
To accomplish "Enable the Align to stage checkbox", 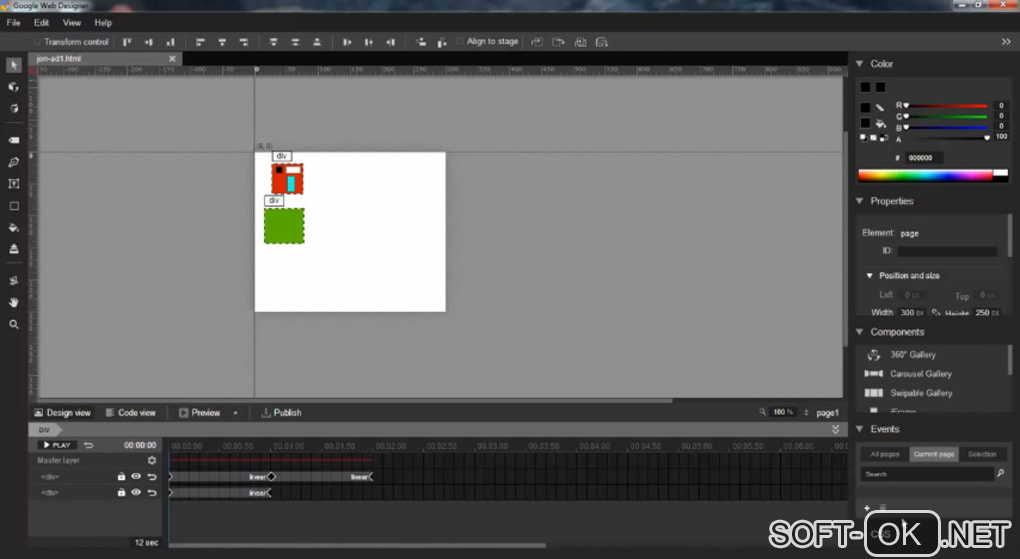I will 460,42.
